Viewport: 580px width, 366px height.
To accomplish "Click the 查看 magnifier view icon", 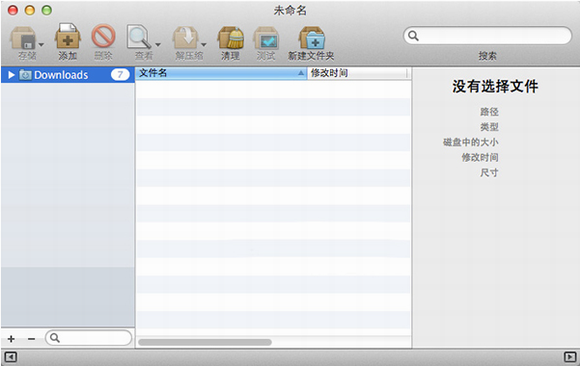I will [x=139, y=37].
